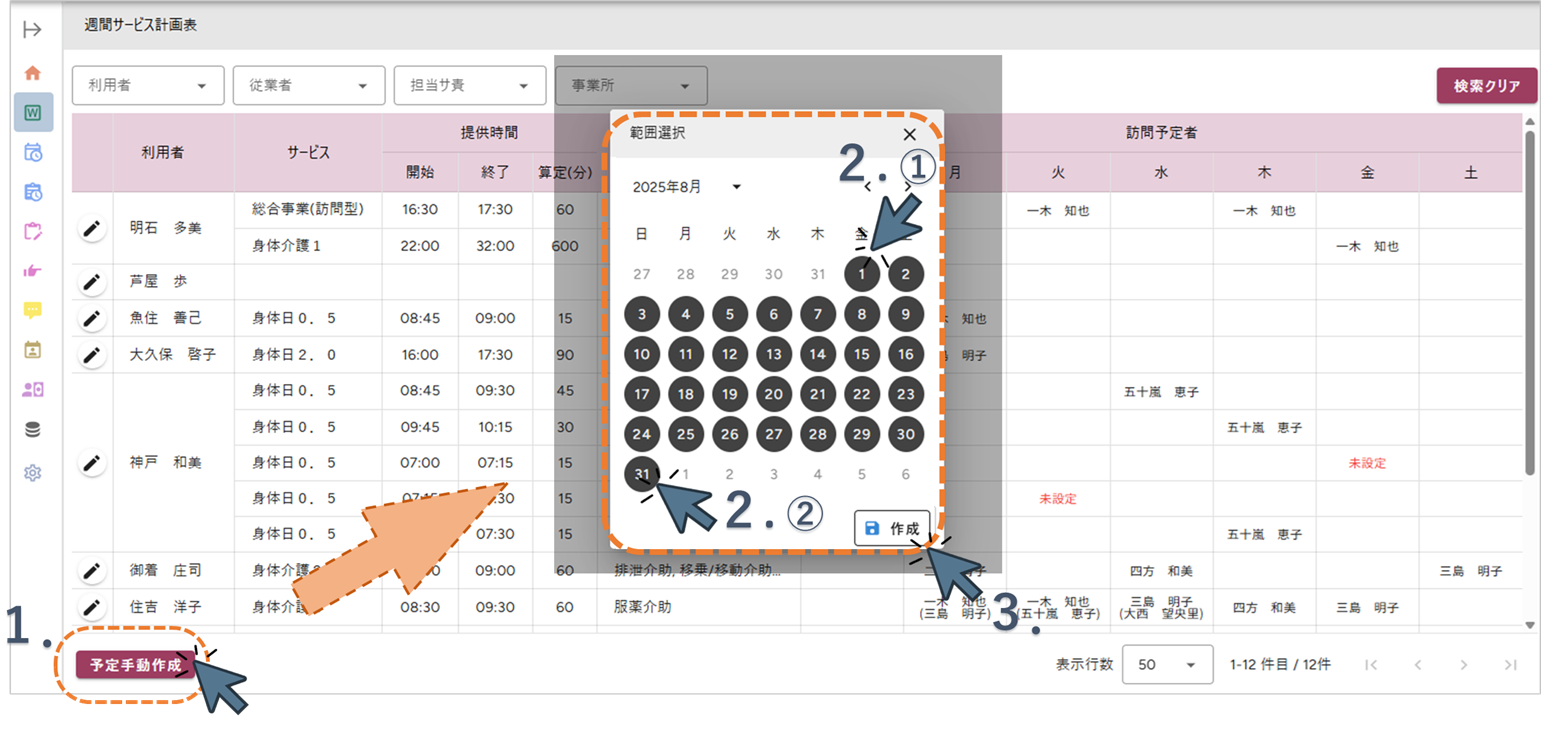The image size is (1541, 739).
Task: Open the outlined calendar-clock sidebar icon
Action: (32, 153)
